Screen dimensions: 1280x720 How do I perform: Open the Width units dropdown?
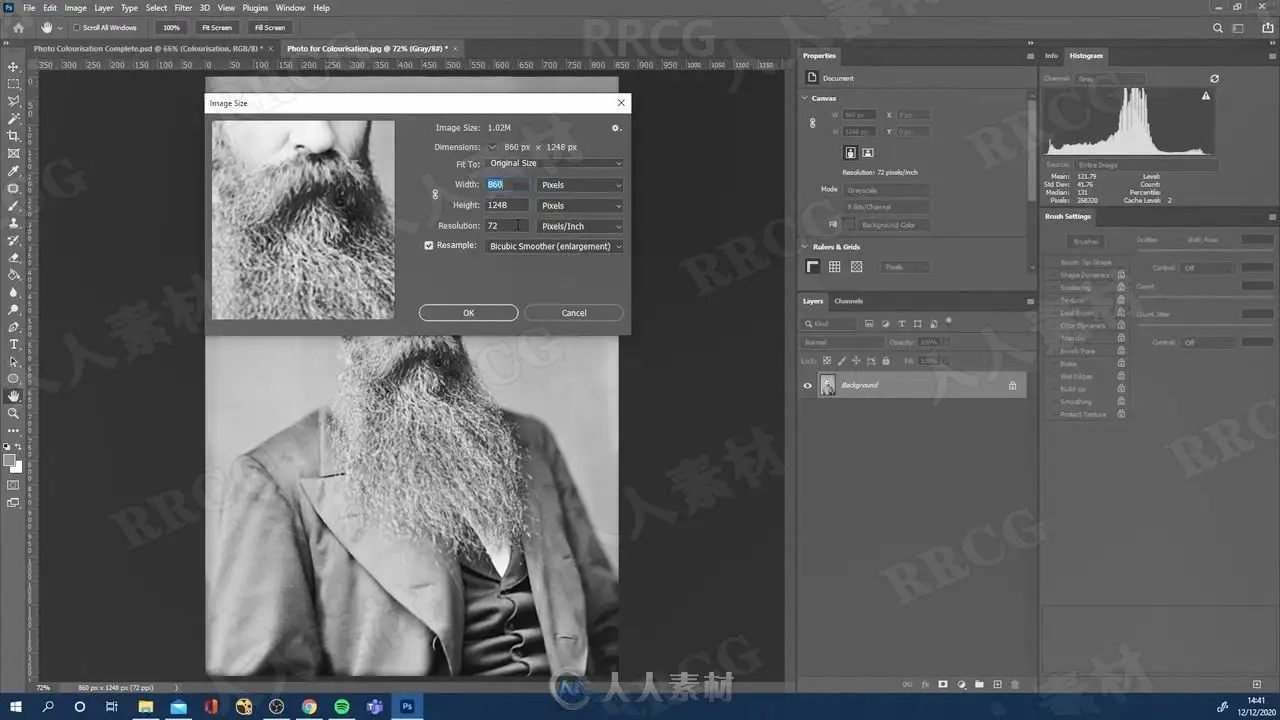coord(580,185)
